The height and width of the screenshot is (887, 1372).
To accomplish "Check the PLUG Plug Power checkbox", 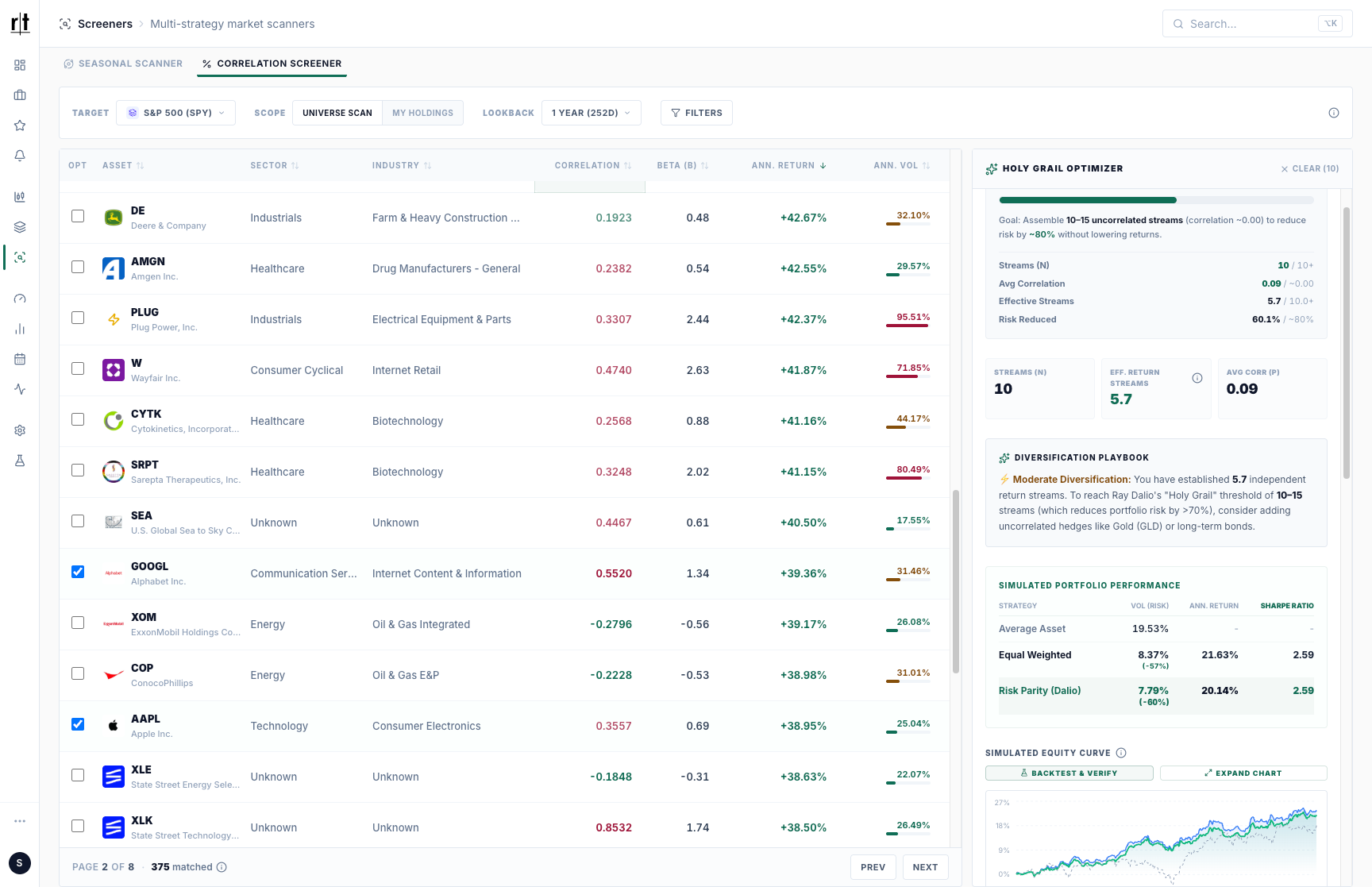I will pyautogui.click(x=78, y=318).
